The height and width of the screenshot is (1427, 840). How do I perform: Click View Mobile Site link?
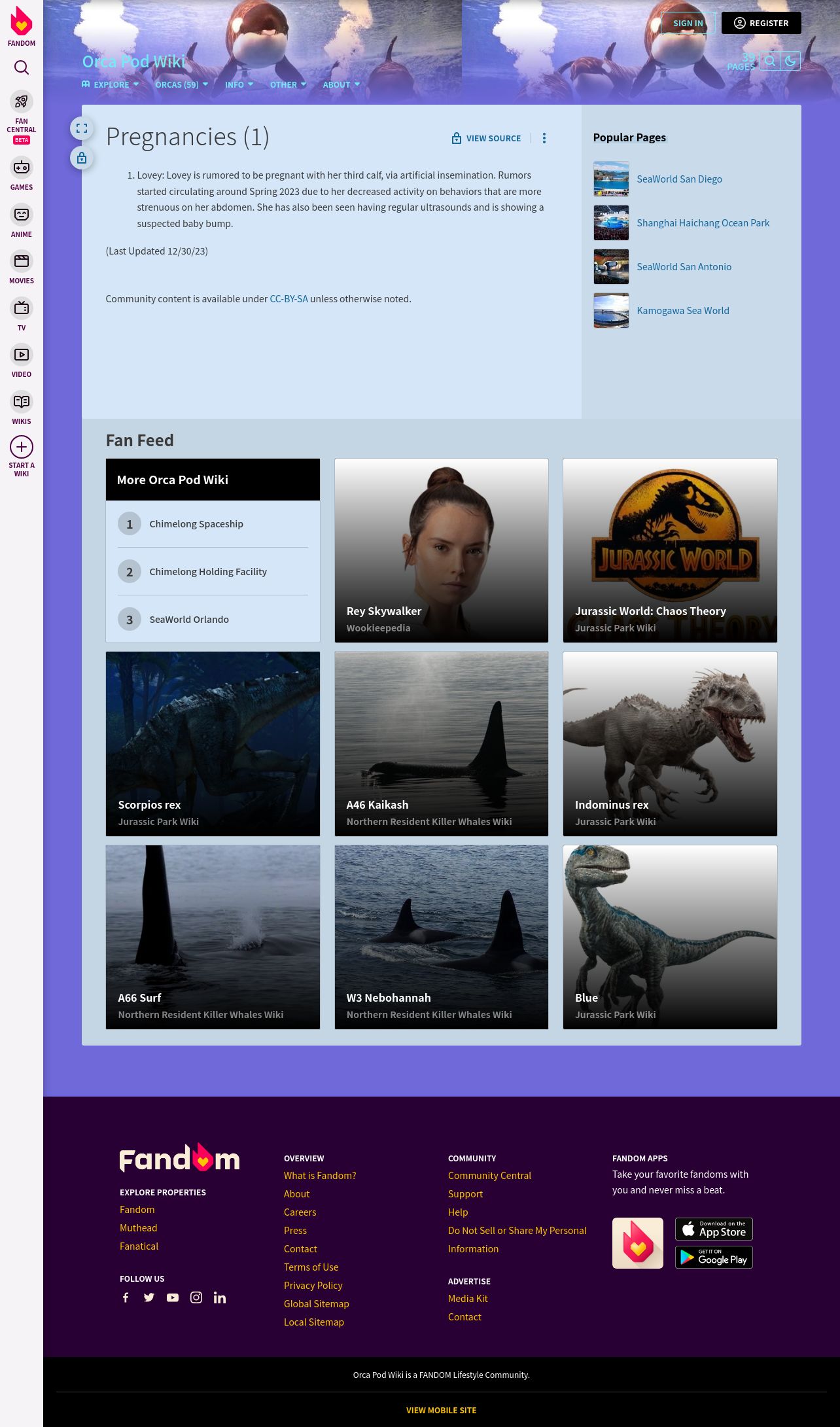coord(442,1411)
